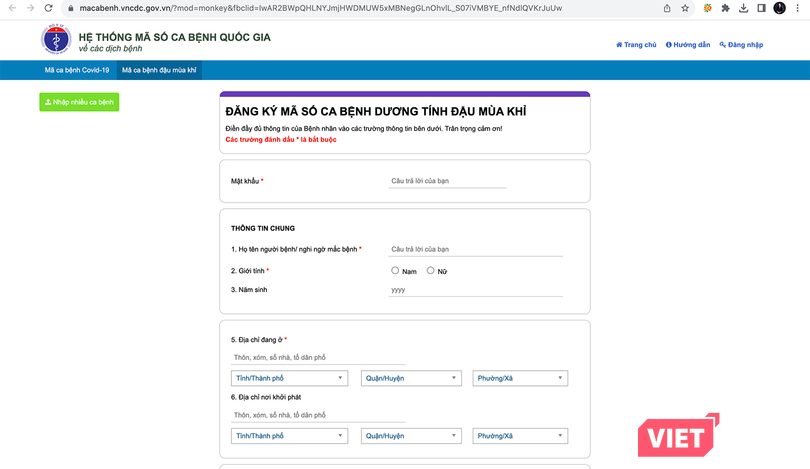
Task: Open Tỉnh/Thành phố dropdown for onset address
Action: pos(289,436)
